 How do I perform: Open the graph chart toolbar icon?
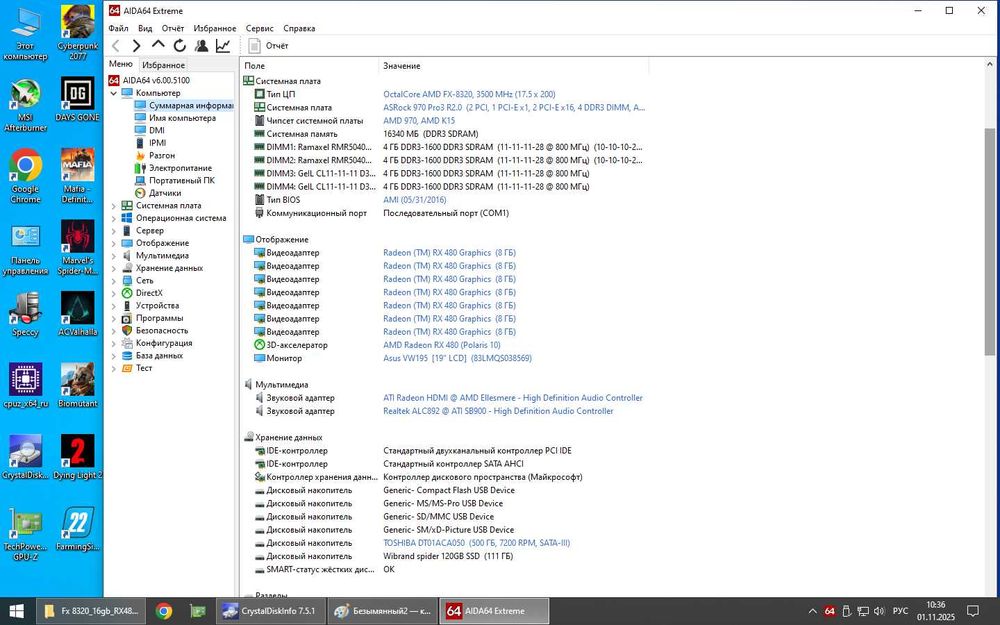(223, 46)
